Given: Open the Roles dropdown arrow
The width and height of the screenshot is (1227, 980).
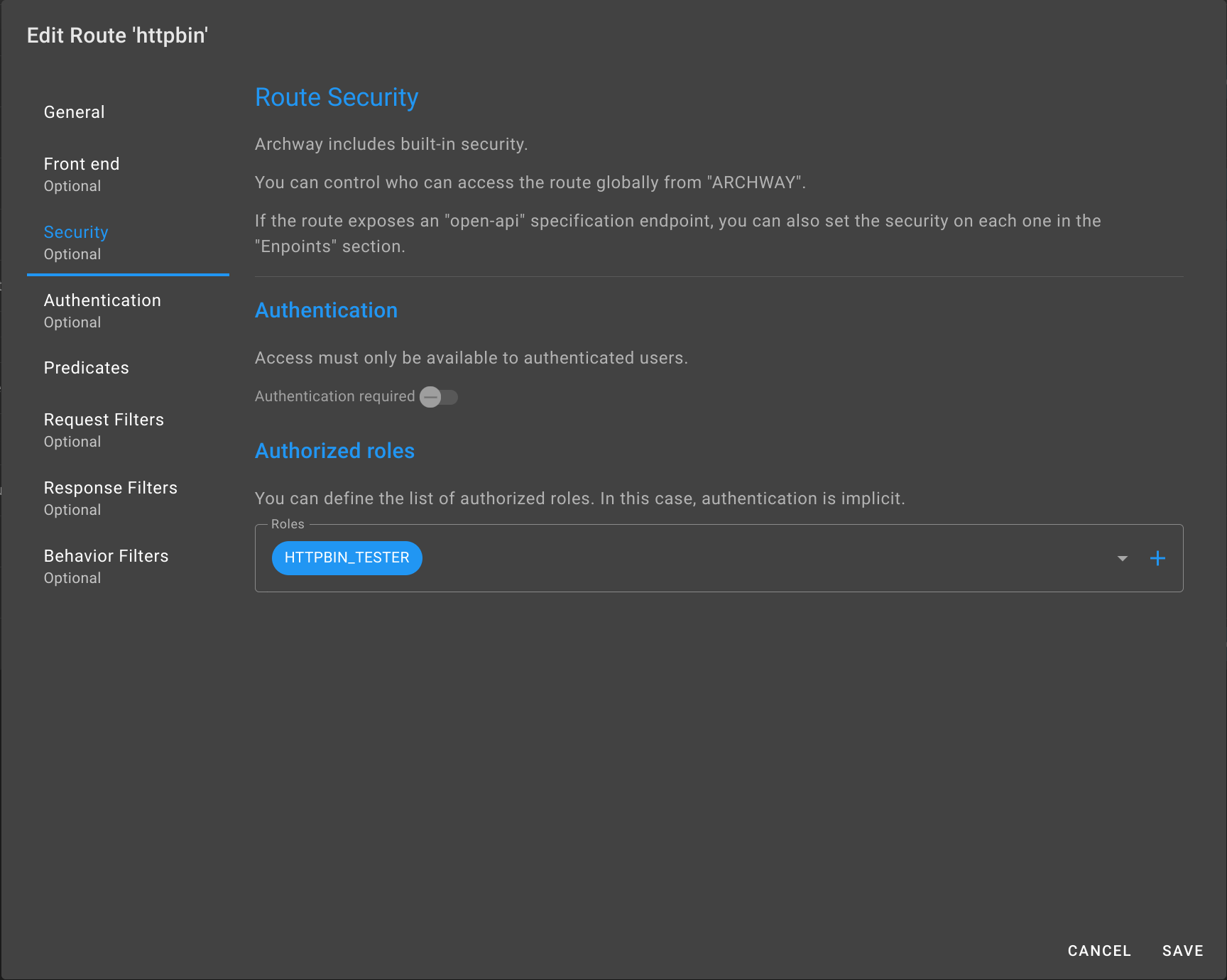Looking at the screenshot, I should (x=1123, y=558).
